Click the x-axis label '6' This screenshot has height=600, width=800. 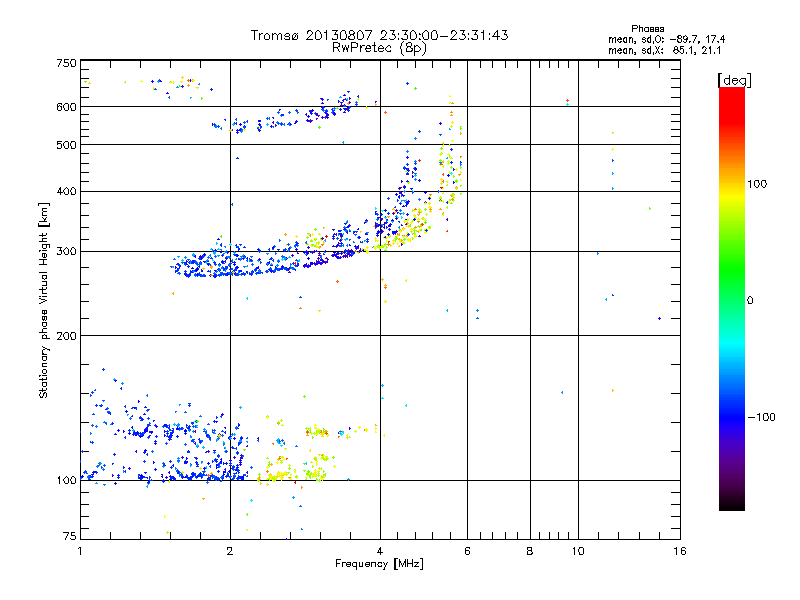point(467,551)
